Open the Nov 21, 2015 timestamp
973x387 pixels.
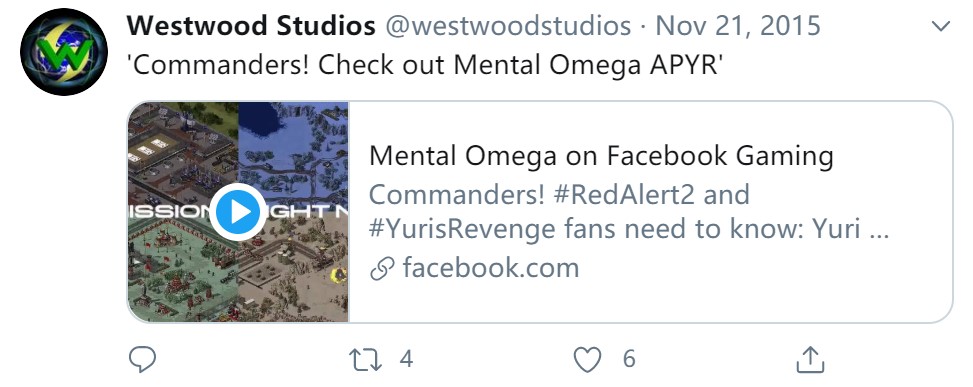(738, 26)
